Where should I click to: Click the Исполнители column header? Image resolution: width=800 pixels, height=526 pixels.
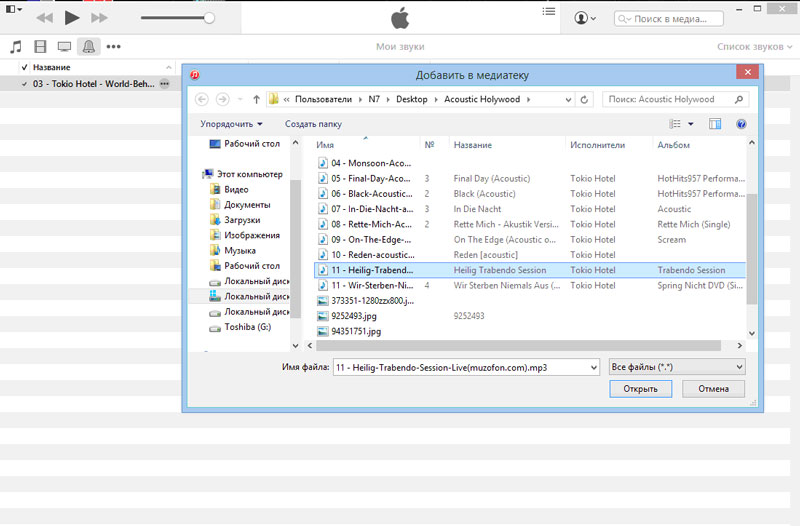[598, 145]
